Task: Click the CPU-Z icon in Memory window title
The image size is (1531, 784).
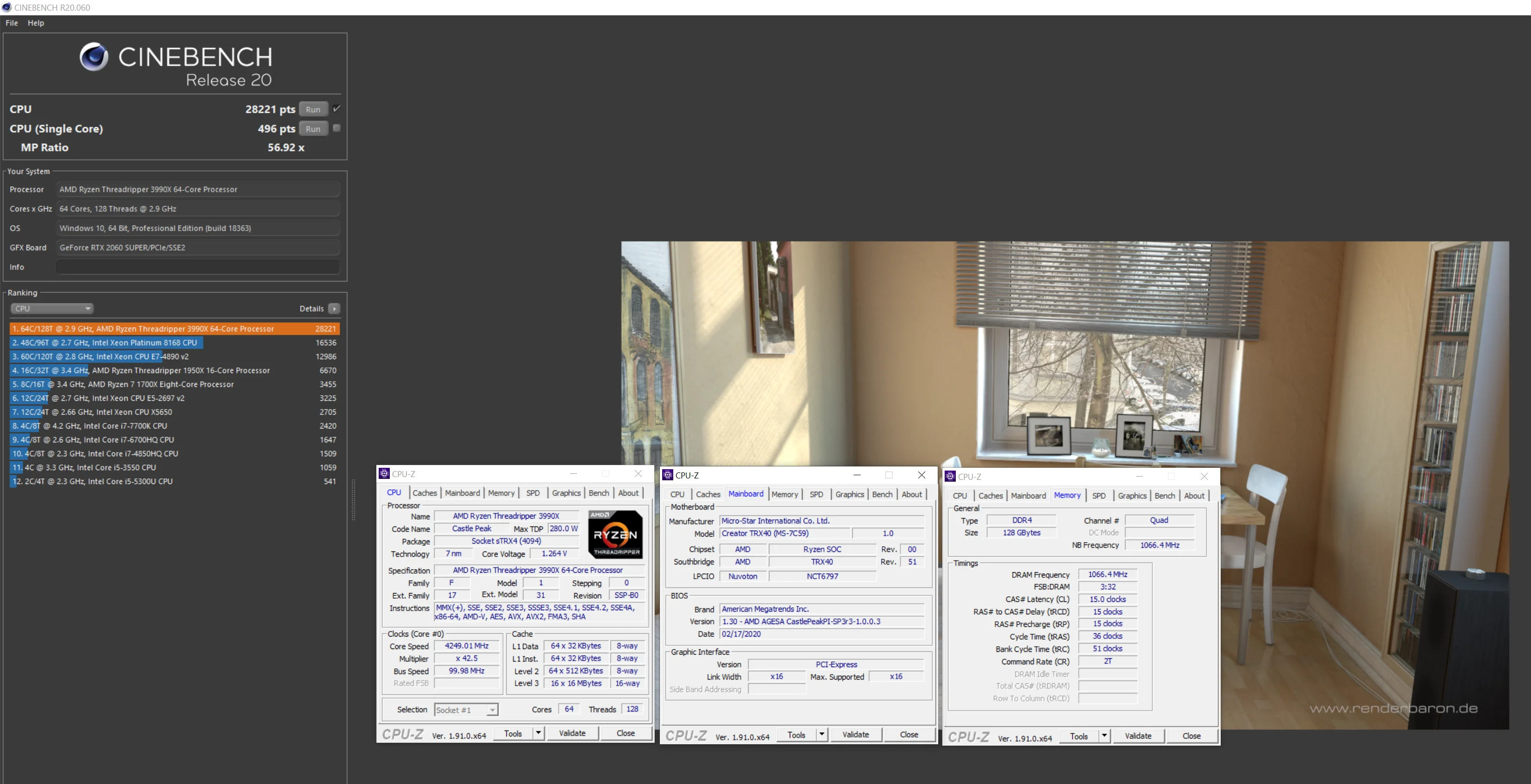Action: (x=950, y=476)
